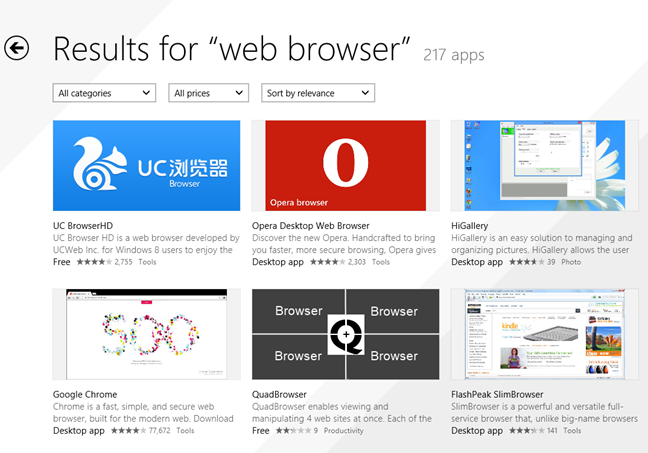Open the FlashPeak SlimBrowser screenshot thumbnail

click(545, 334)
